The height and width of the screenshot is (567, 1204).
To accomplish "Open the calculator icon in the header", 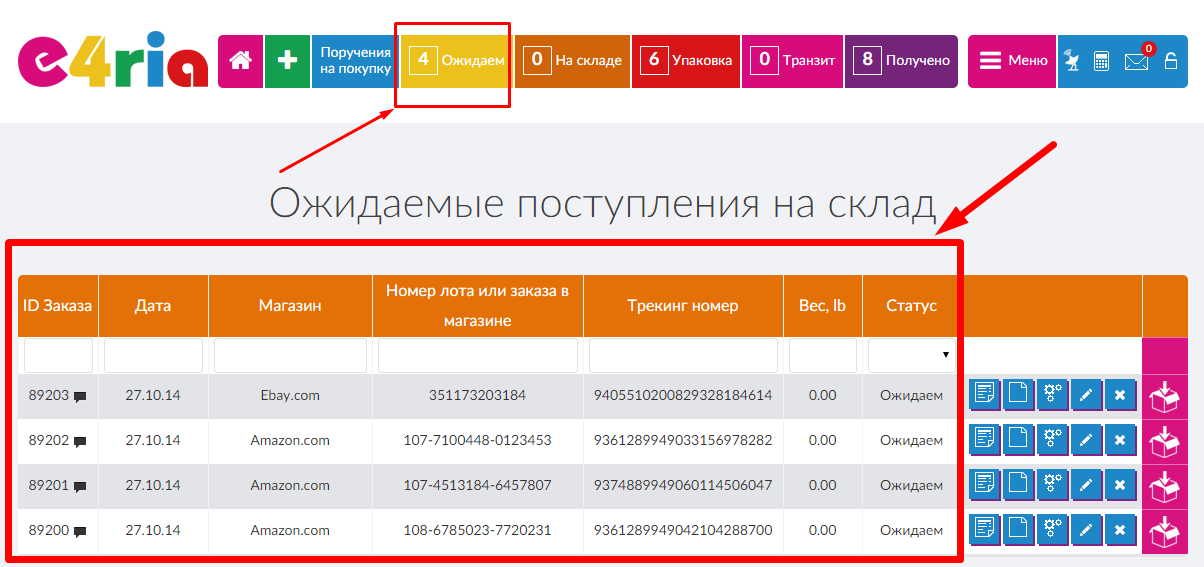I will (x=1101, y=61).
